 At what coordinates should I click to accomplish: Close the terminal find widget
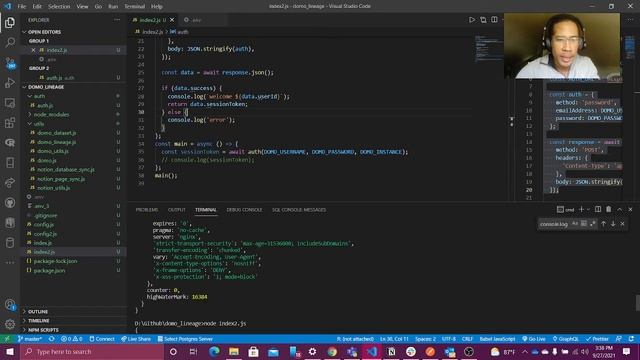point(622,224)
